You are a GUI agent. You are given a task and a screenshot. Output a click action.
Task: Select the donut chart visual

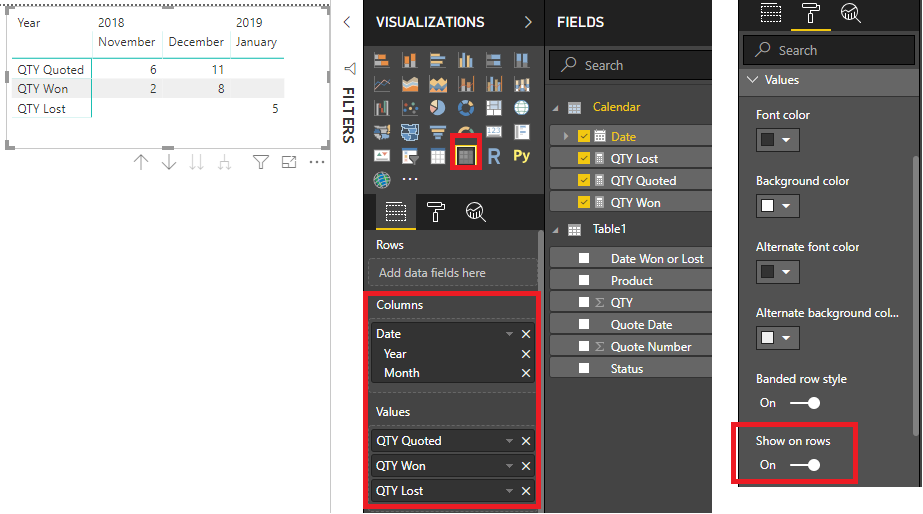pyautogui.click(x=466, y=108)
